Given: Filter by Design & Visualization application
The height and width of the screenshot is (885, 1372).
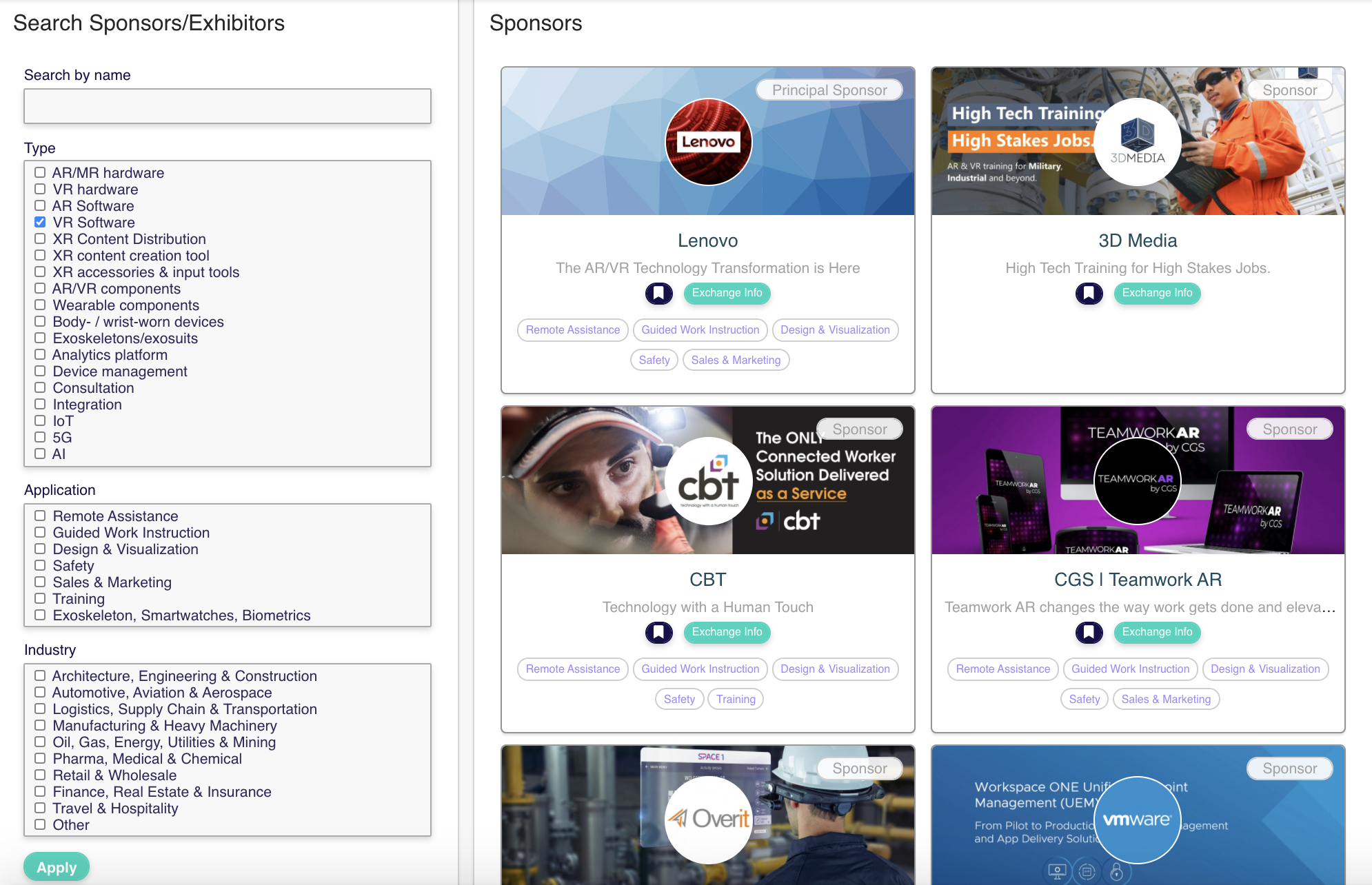Looking at the screenshot, I should [x=40, y=549].
